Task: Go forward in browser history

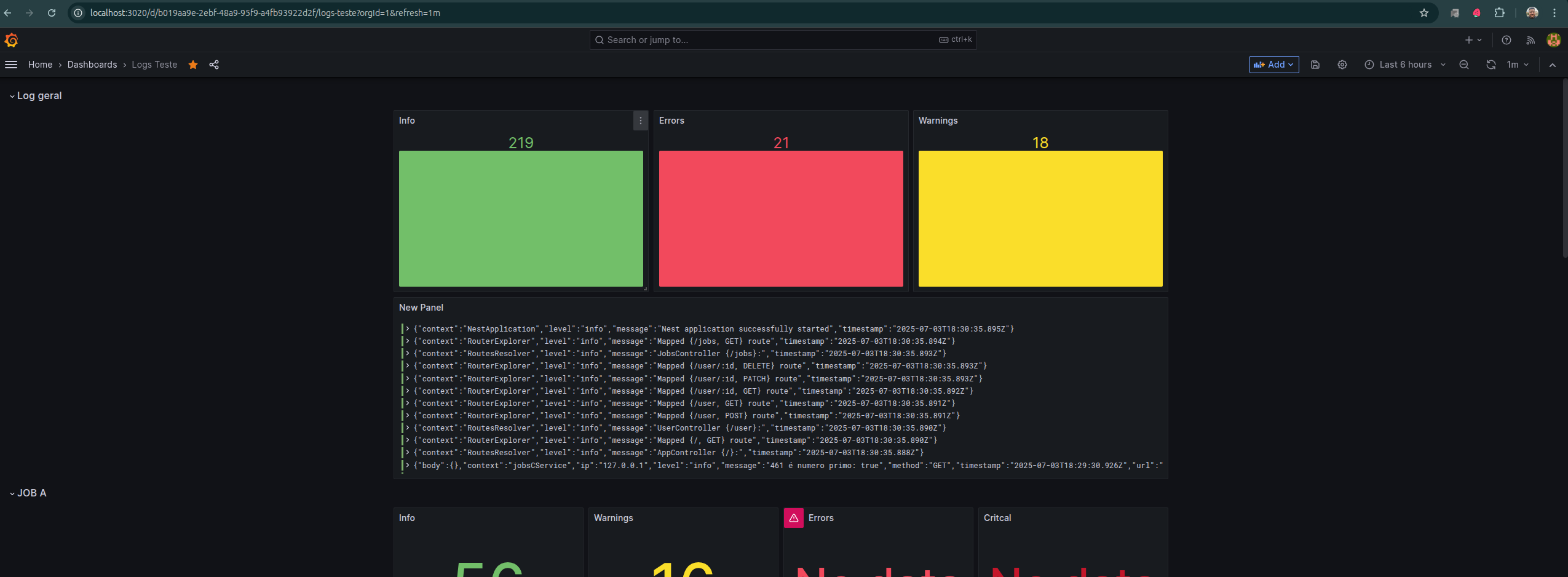Action: pyautogui.click(x=29, y=13)
